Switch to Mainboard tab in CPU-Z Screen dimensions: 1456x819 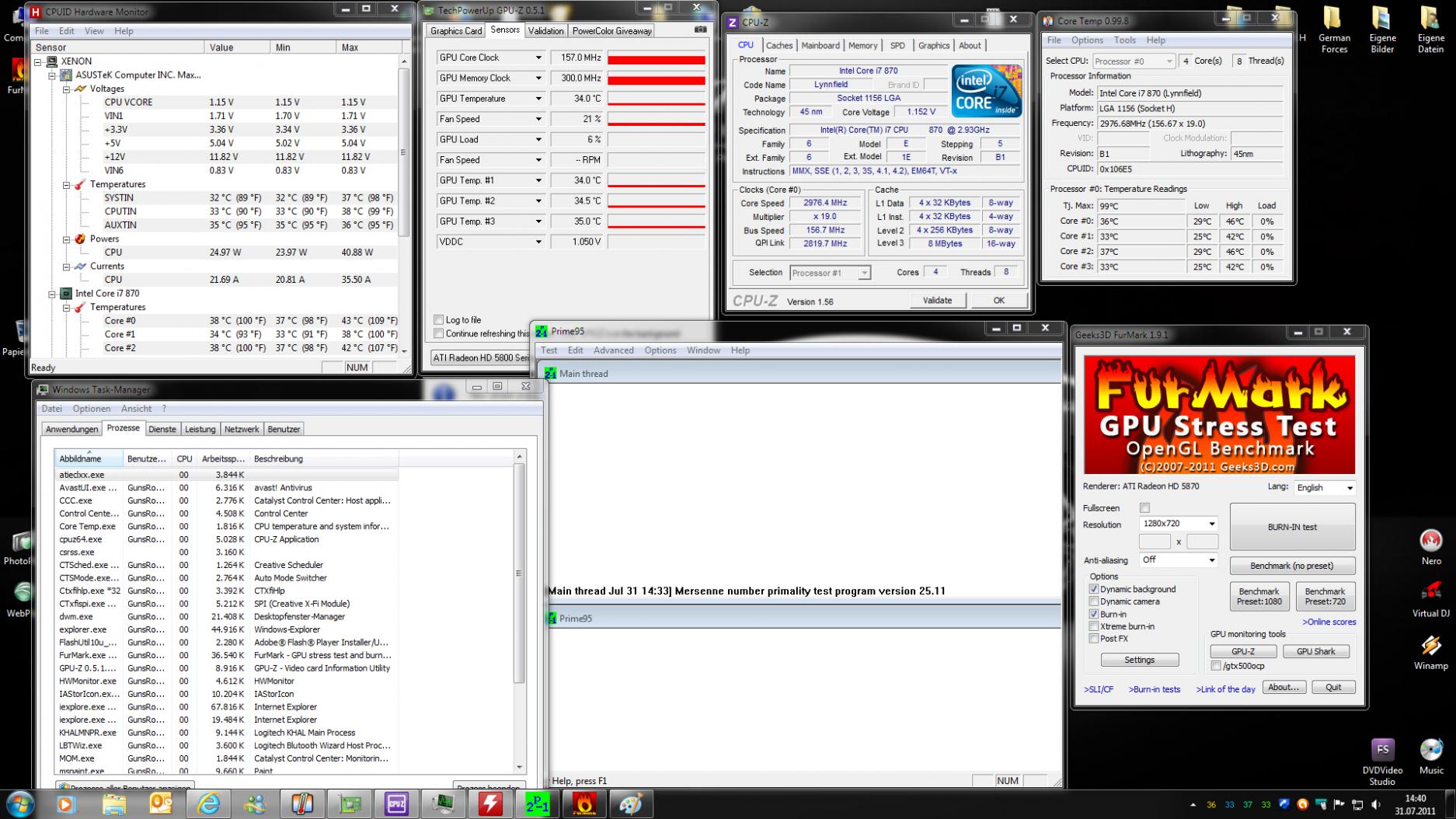pyautogui.click(x=820, y=46)
